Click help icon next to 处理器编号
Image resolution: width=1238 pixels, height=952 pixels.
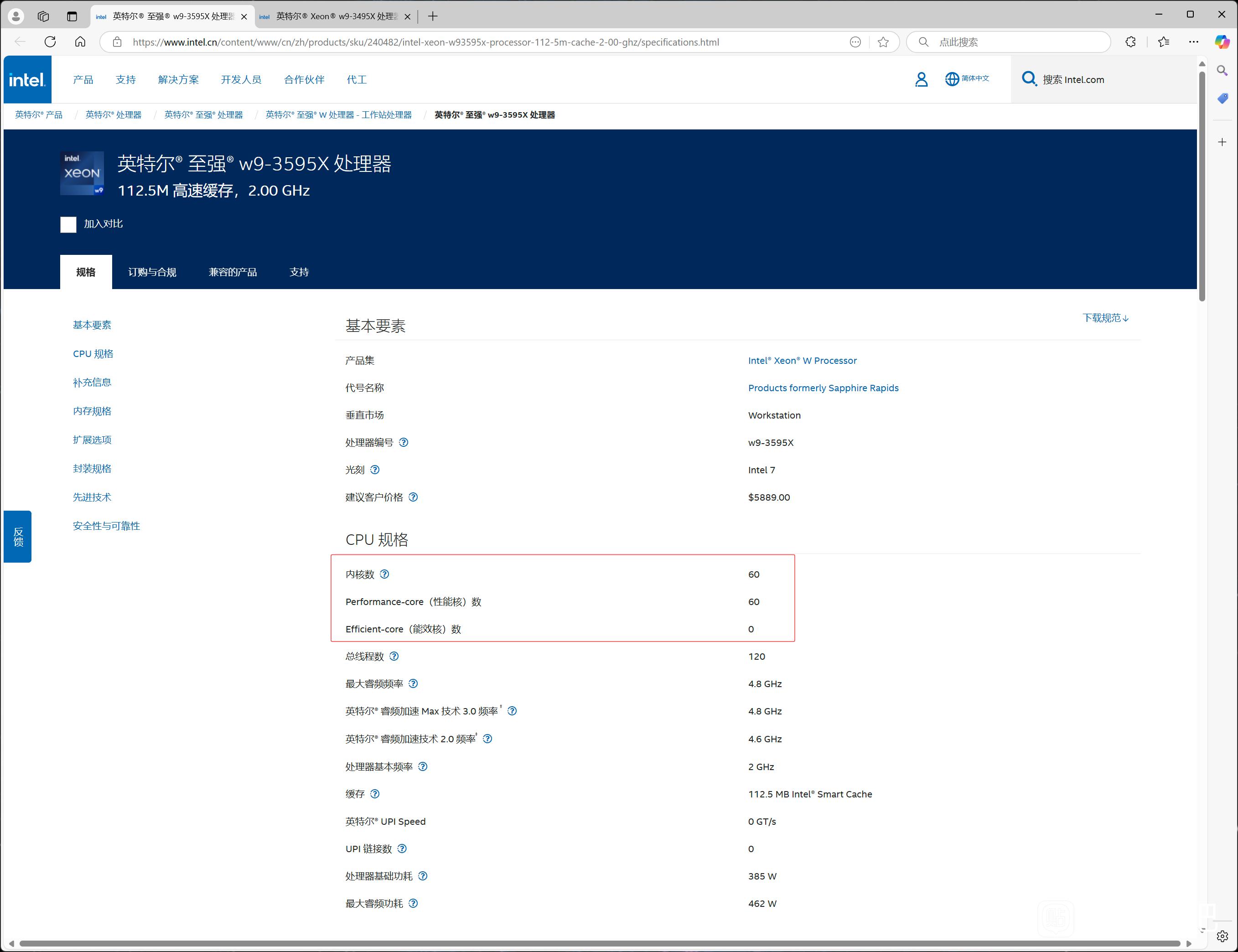(x=404, y=443)
